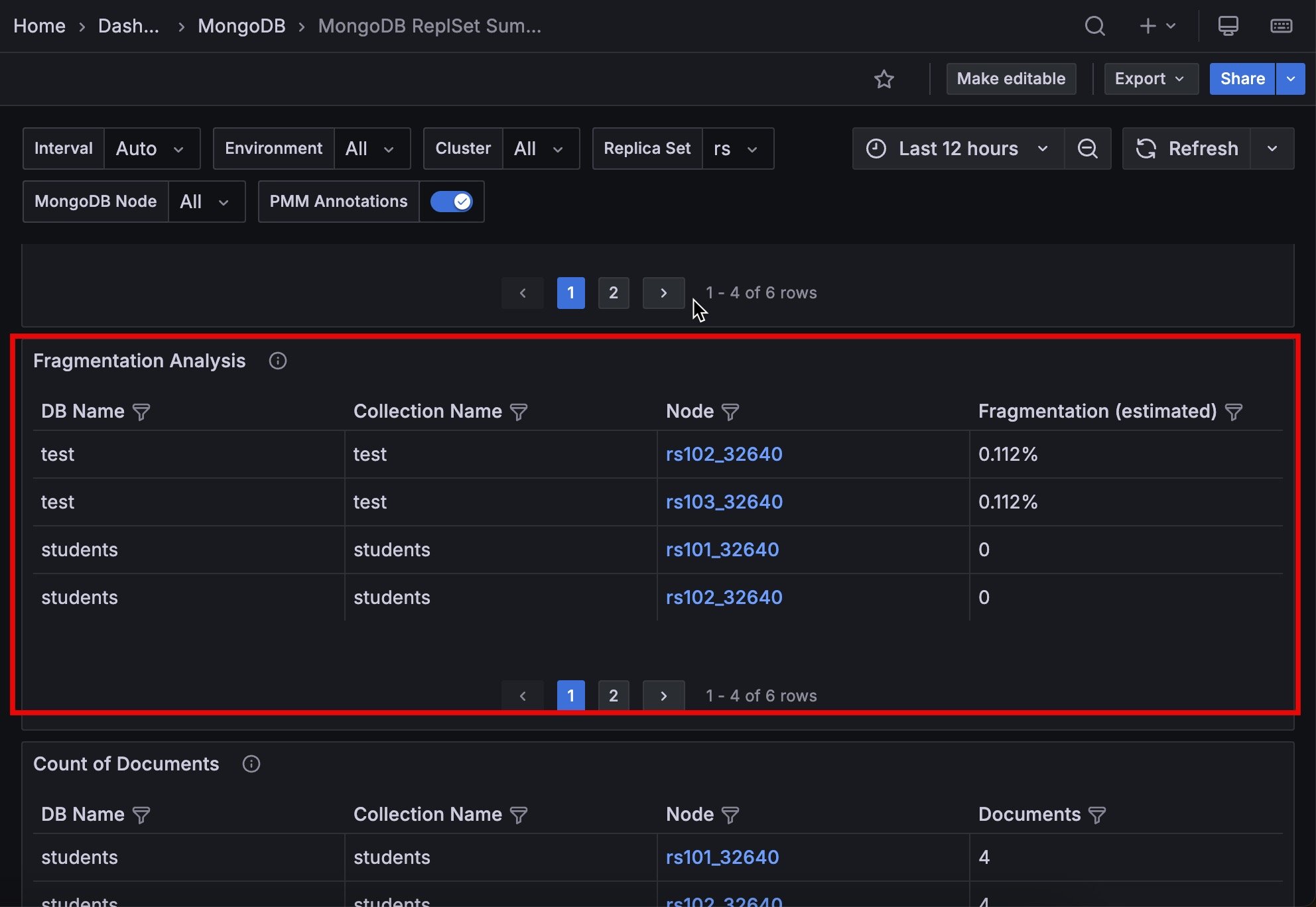
Task: Go to page 2 of Fragmentation Analysis
Action: click(x=613, y=695)
